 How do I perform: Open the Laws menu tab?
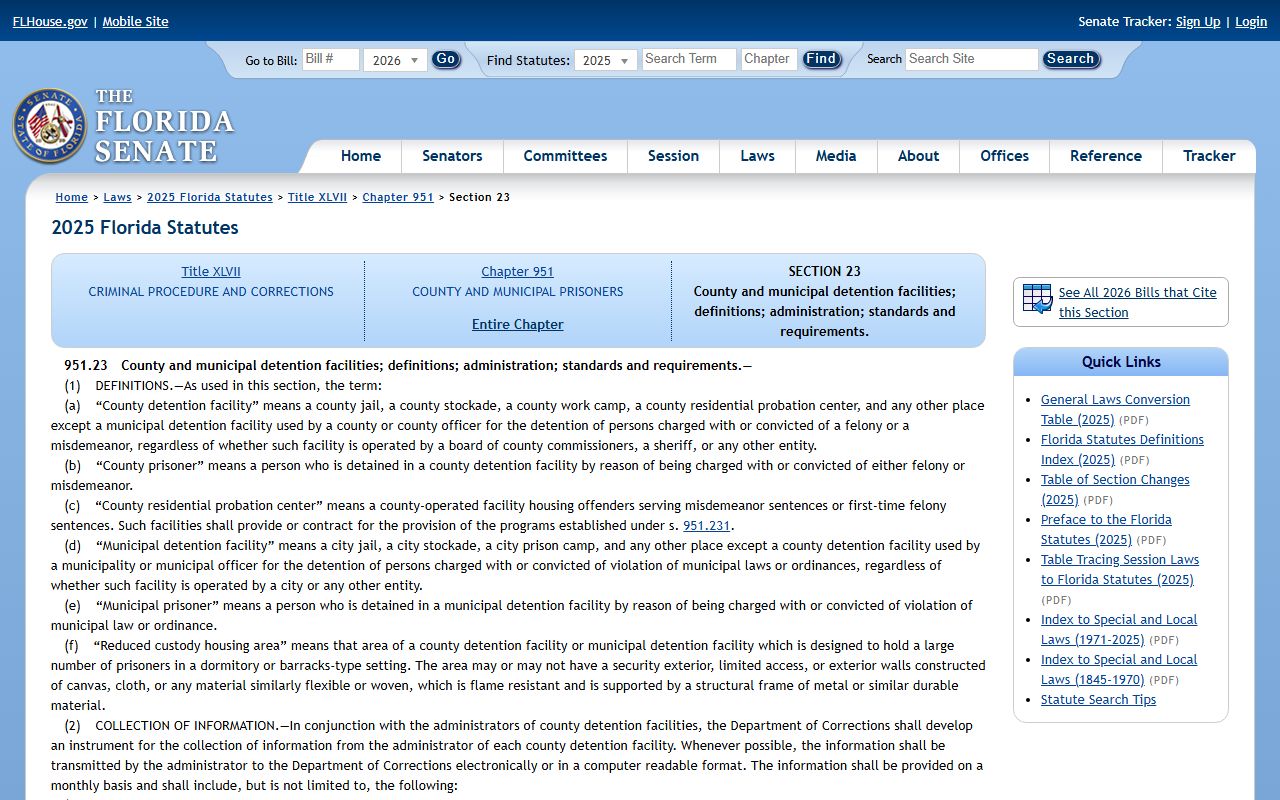tap(757, 156)
